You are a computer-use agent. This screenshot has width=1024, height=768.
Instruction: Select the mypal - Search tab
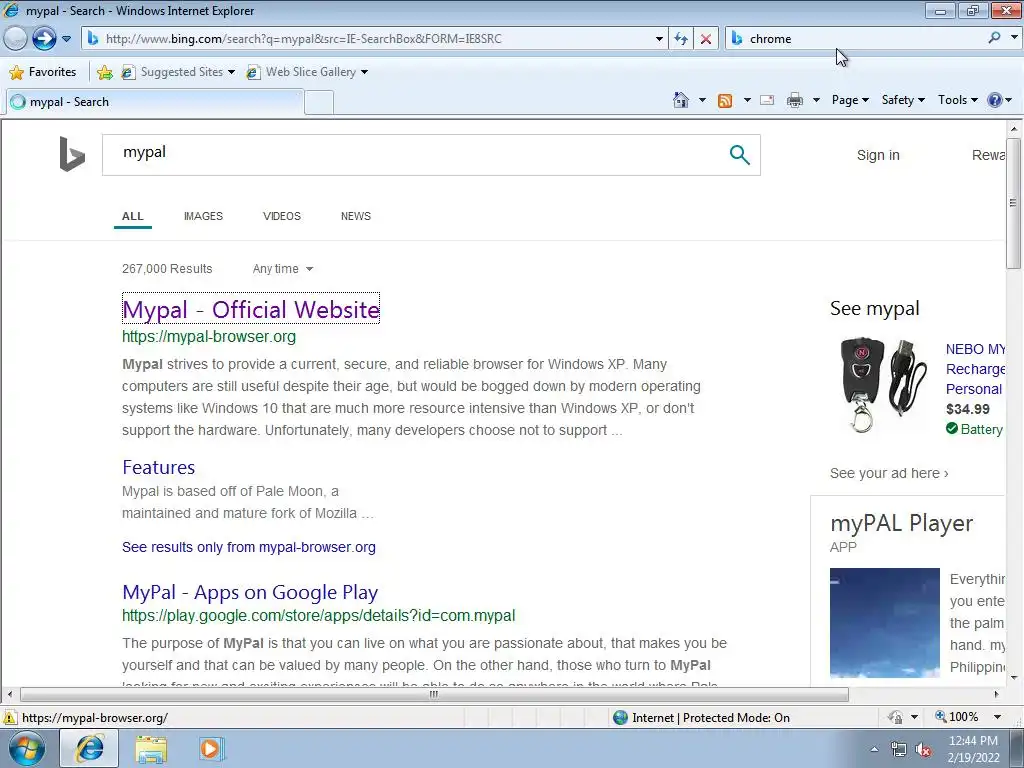click(x=154, y=102)
